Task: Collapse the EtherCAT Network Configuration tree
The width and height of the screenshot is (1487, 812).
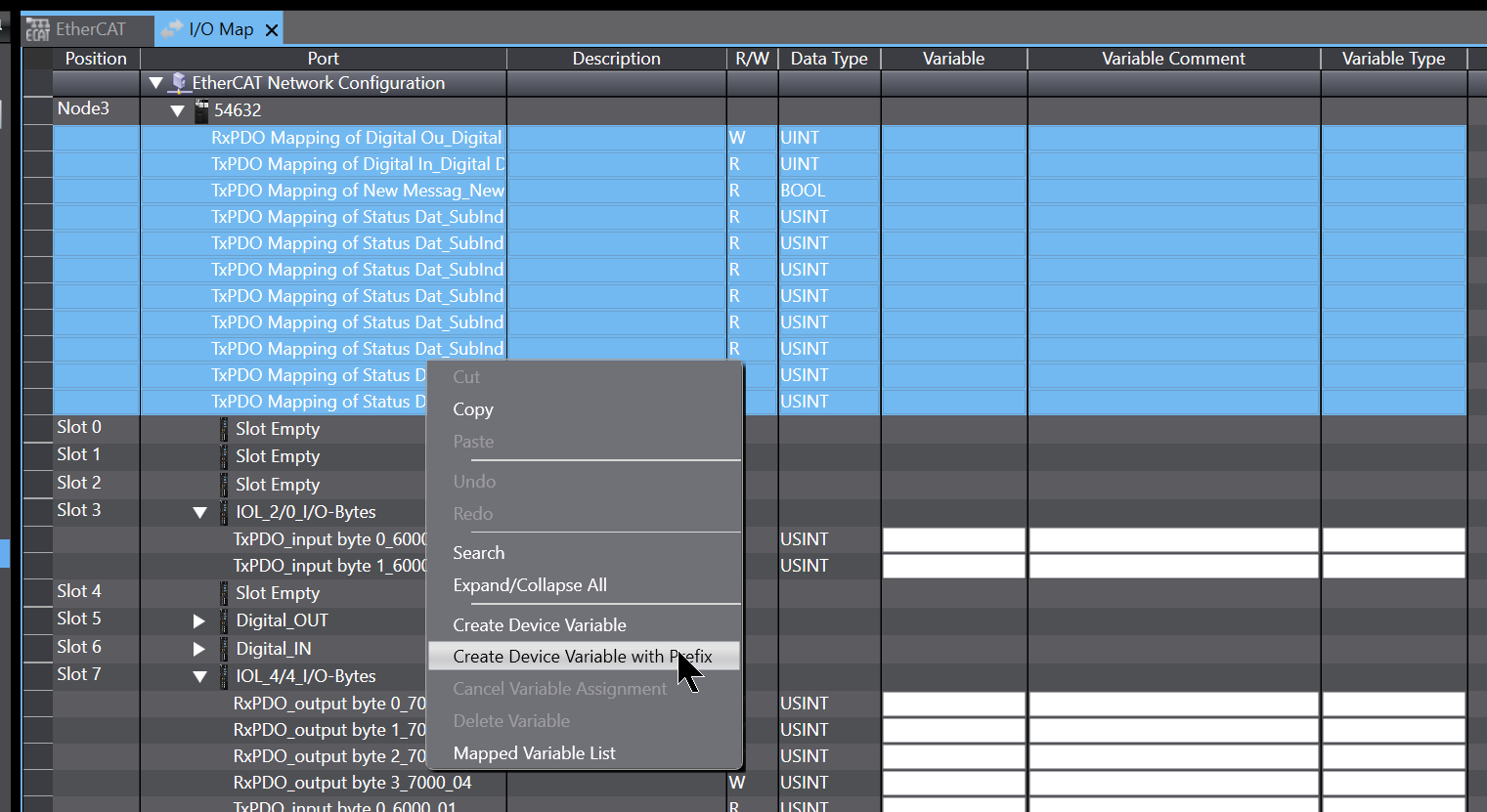Action: [155, 84]
